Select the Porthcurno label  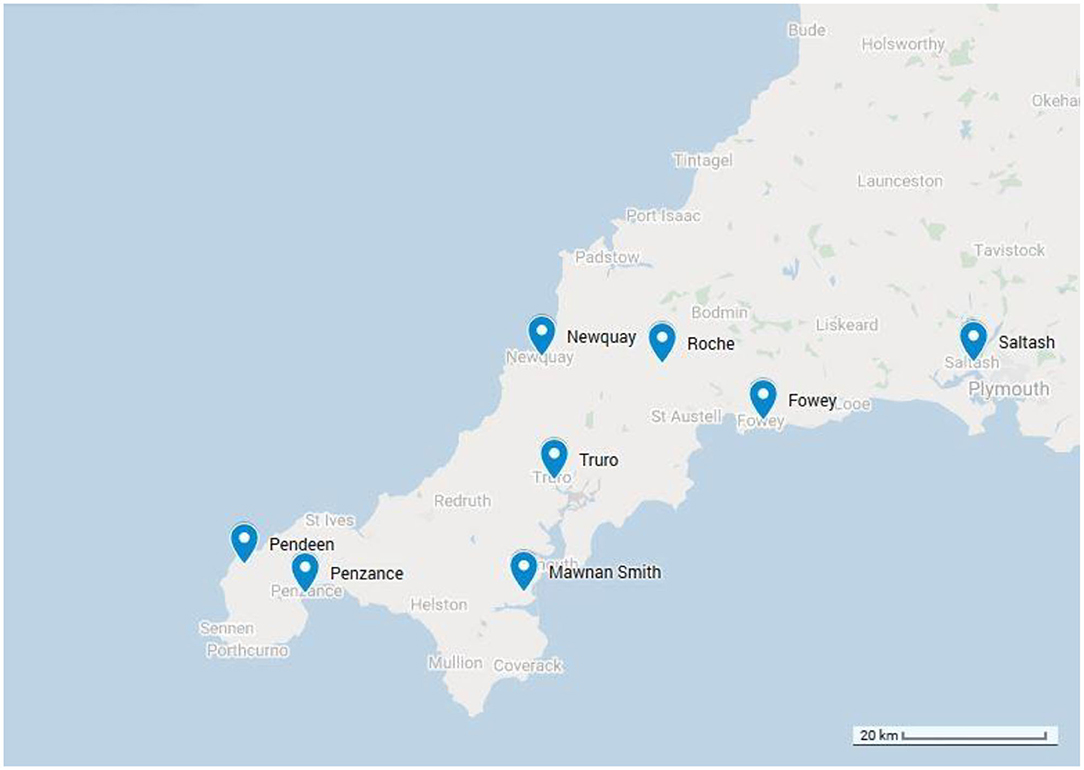click(247, 651)
